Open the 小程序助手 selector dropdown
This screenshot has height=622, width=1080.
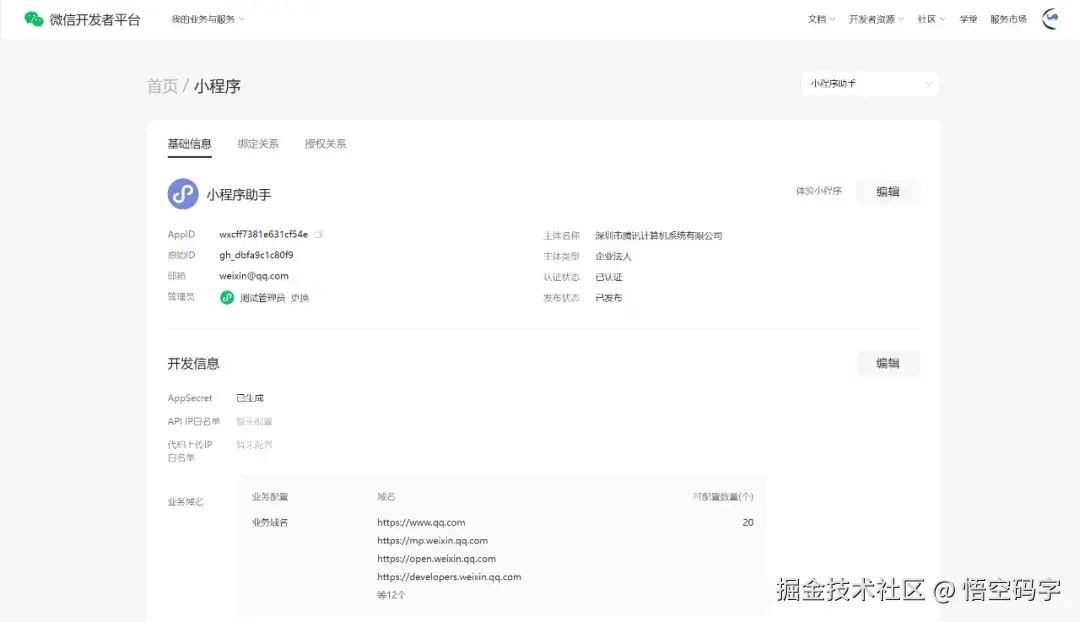870,83
